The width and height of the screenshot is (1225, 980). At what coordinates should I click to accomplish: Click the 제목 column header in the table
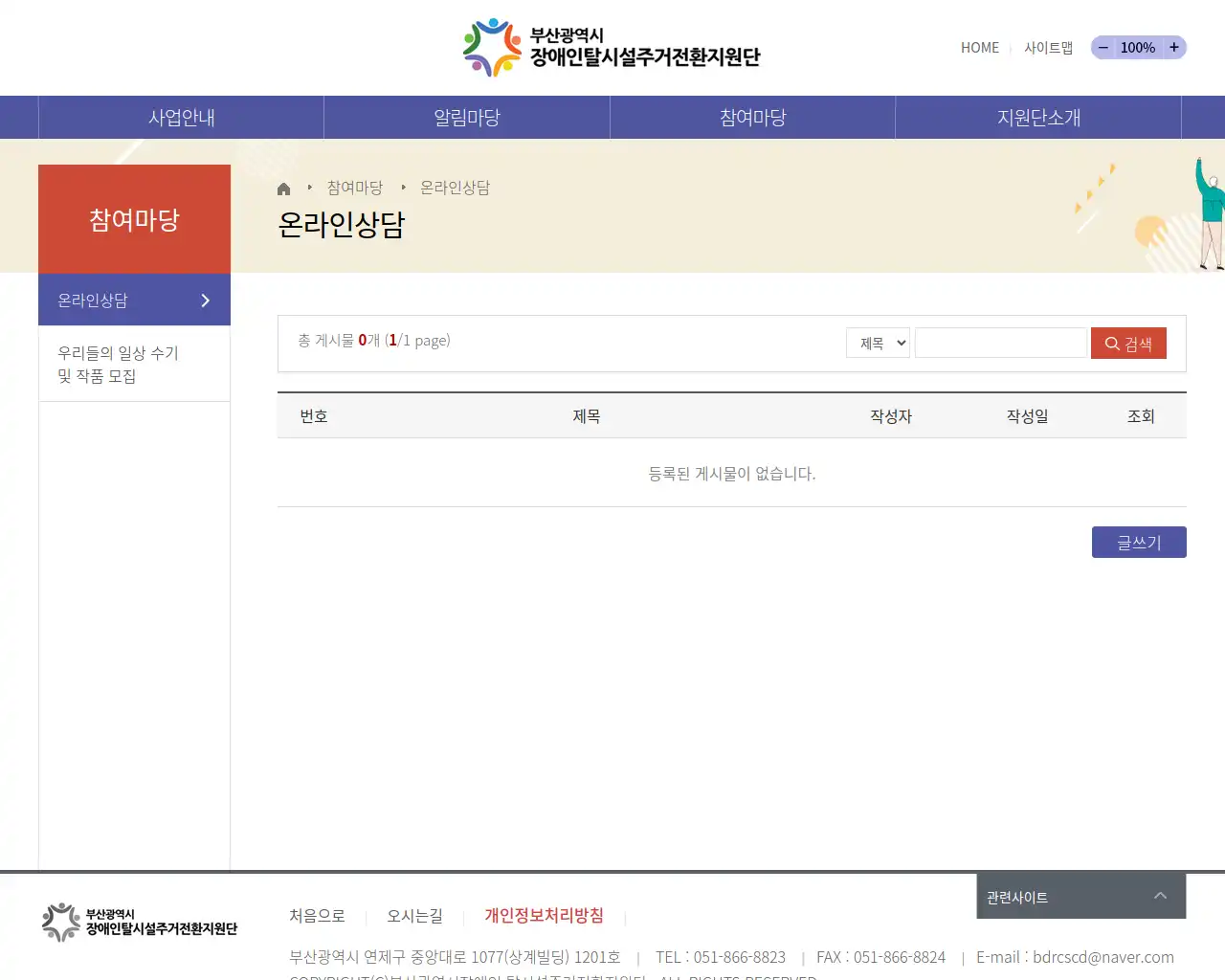pos(587,416)
